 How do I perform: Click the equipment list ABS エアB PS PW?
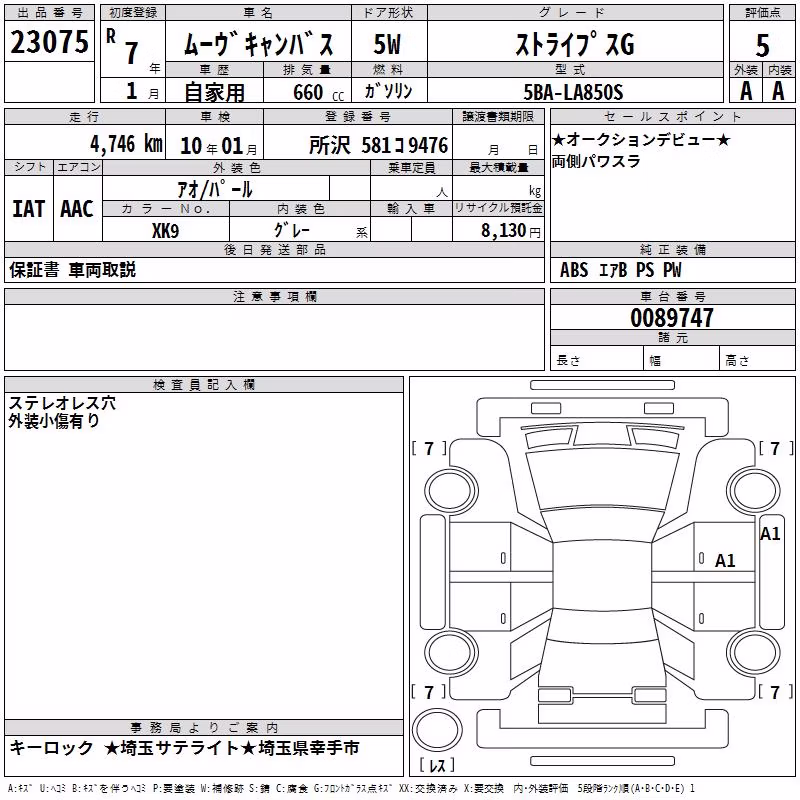click(x=620, y=270)
